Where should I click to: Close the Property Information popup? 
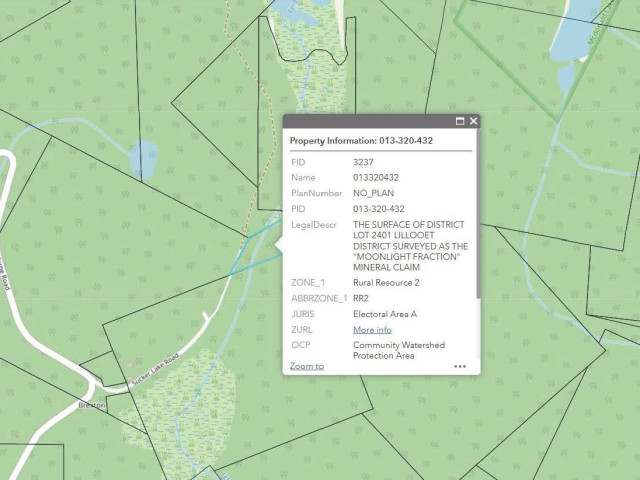(x=474, y=121)
